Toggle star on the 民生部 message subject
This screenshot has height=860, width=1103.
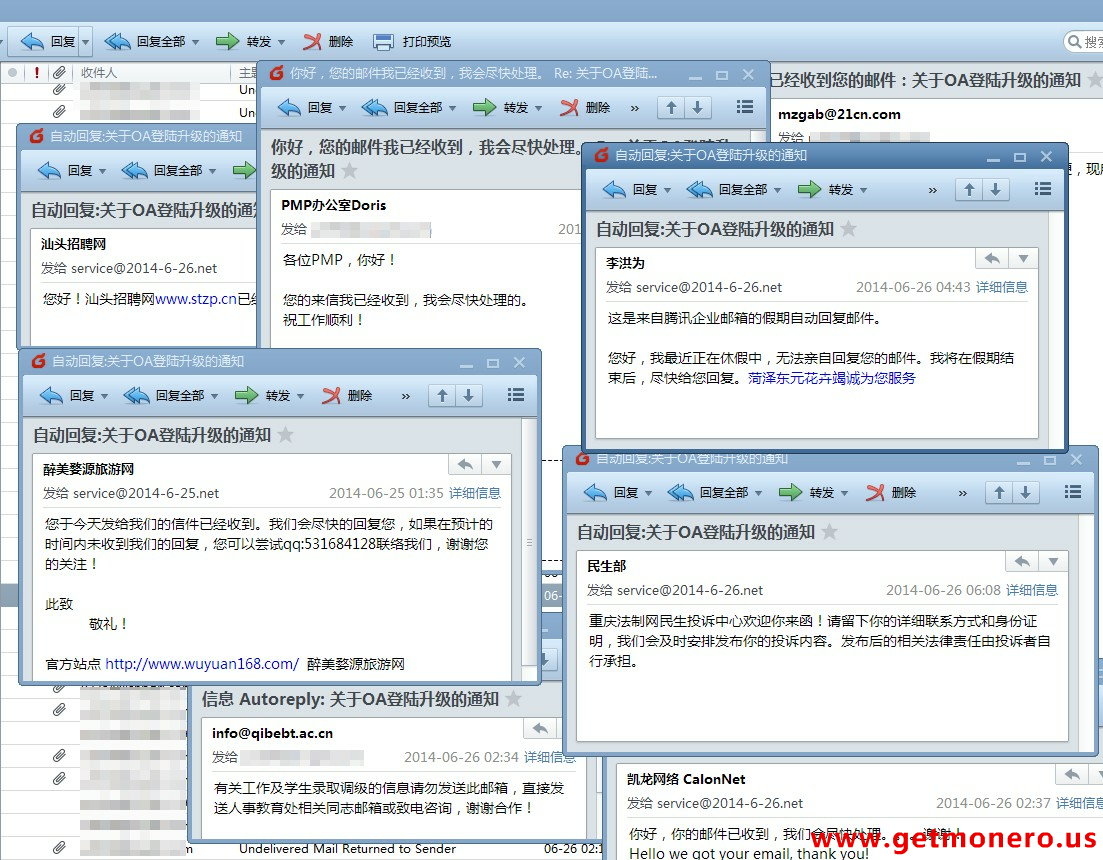pyautogui.click(x=830, y=532)
